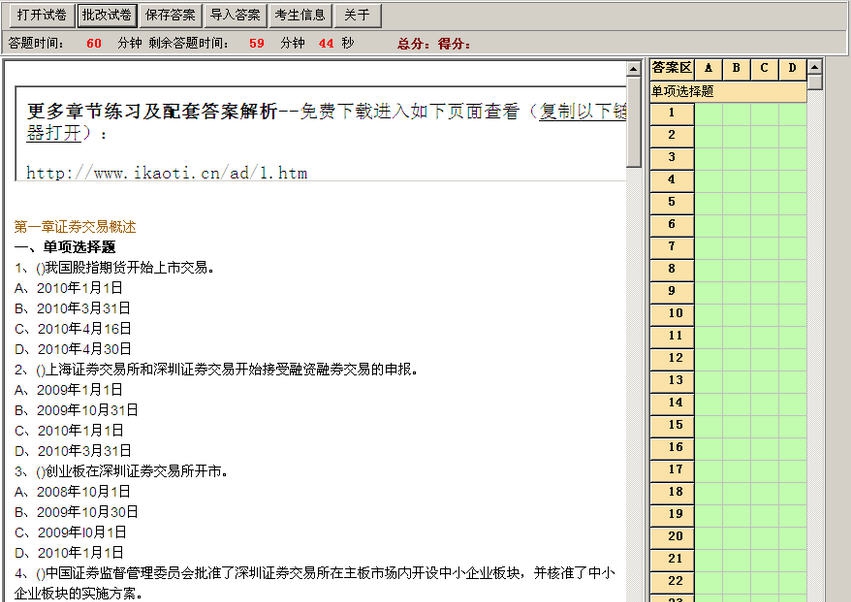Viewport: 851px width, 602px height.
Task: Mark answer B for question 6
Action: click(736, 224)
